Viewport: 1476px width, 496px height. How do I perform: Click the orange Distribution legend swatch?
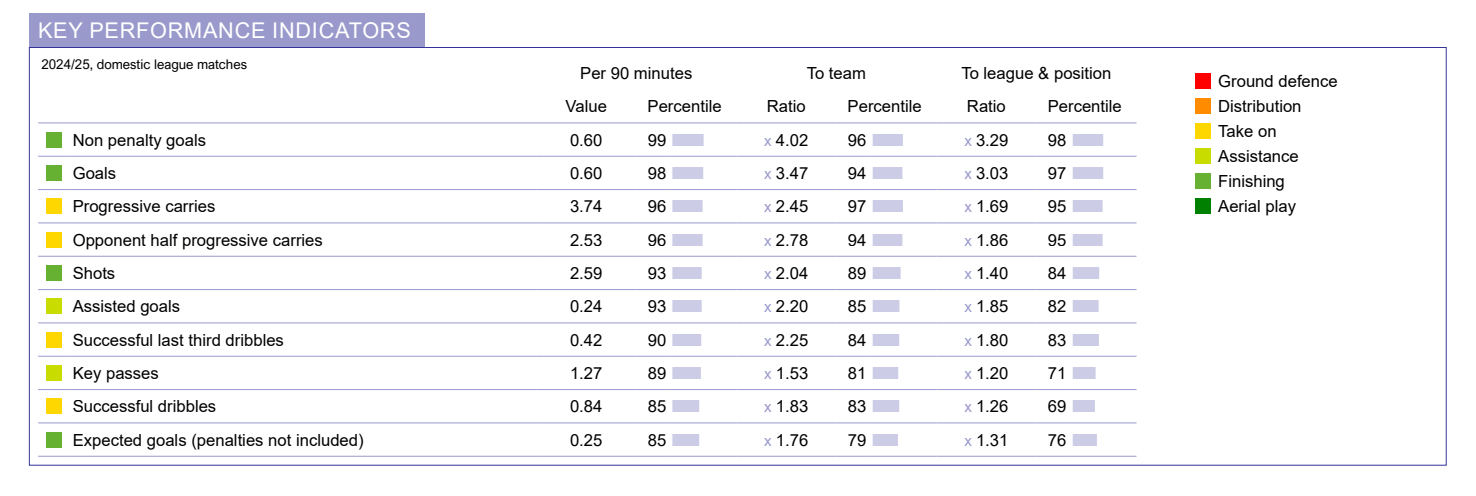tap(1203, 106)
